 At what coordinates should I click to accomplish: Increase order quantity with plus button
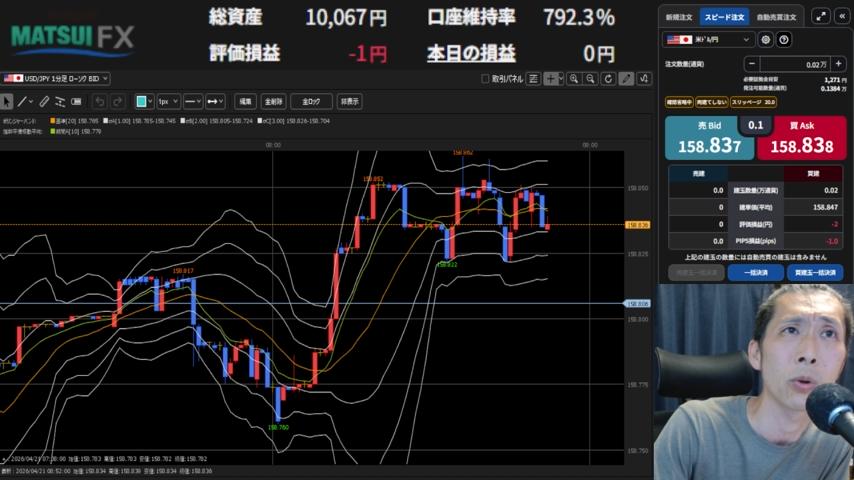pos(838,64)
